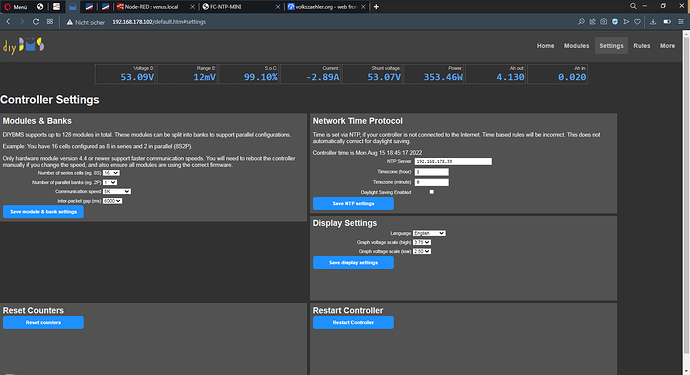
Task: Open the Easy Setup sliders icon
Action: (x=681, y=22)
